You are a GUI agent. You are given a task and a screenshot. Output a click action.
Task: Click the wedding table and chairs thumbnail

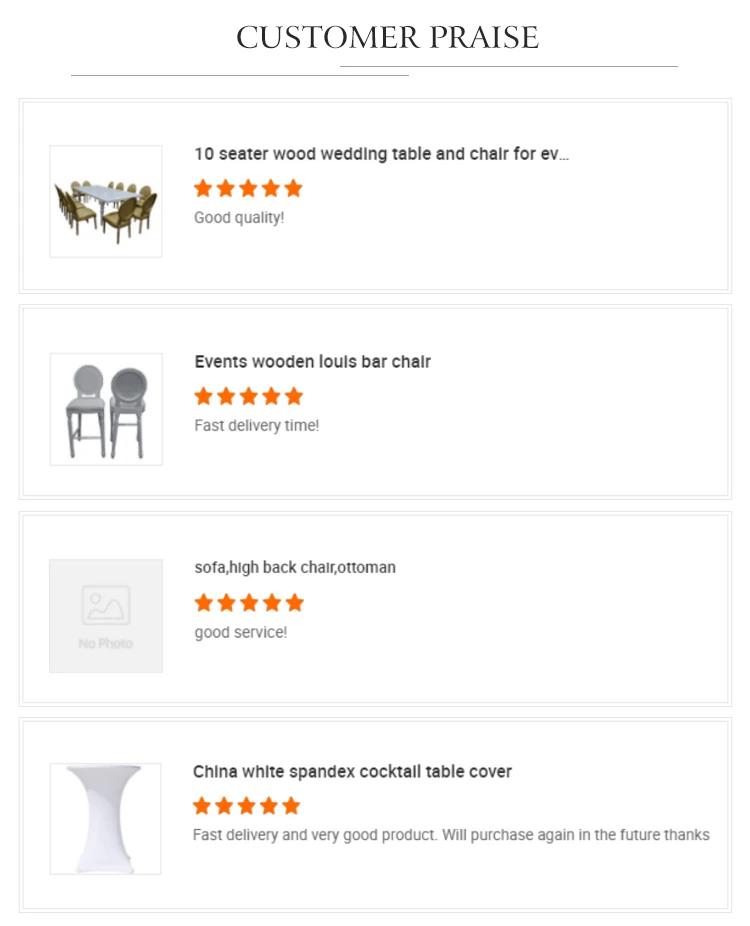pos(106,201)
